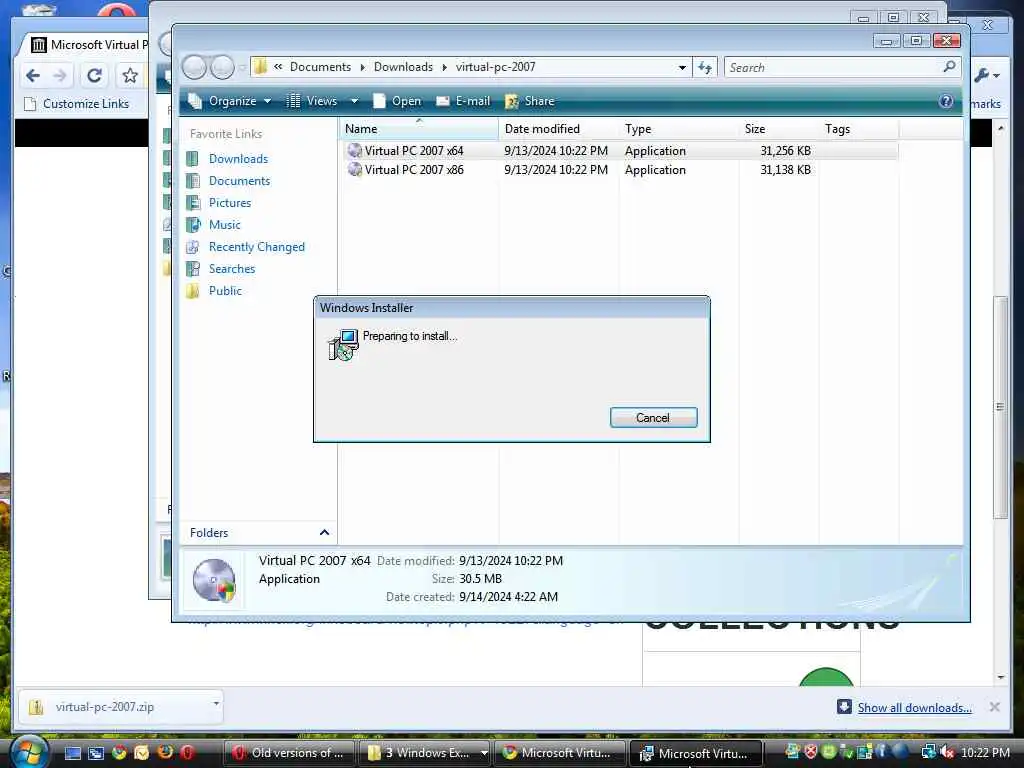Viewport: 1024px width, 768px height.
Task: Close the Chrome downloads bar
Action: click(x=994, y=707)
